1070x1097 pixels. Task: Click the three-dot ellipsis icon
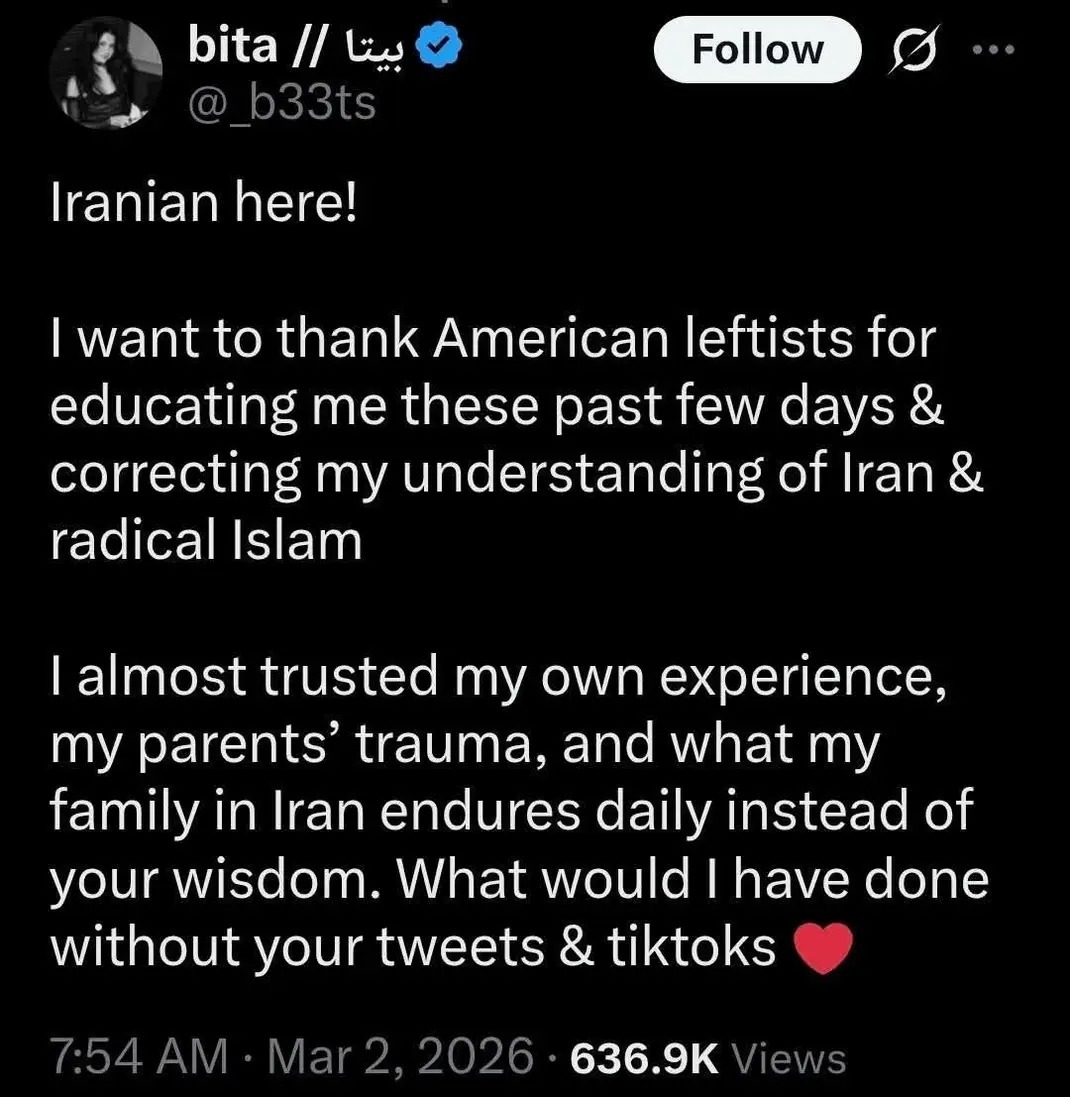click(992, 49)
